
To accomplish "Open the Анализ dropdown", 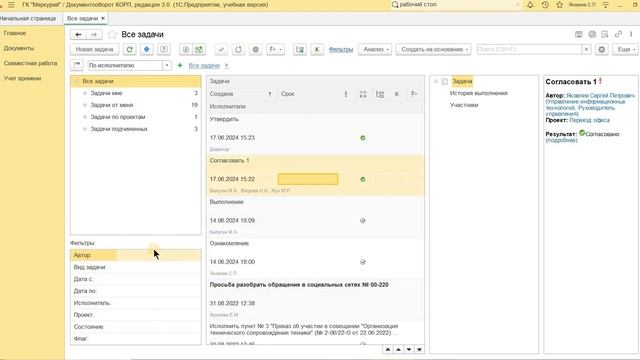I will (375, 49).
